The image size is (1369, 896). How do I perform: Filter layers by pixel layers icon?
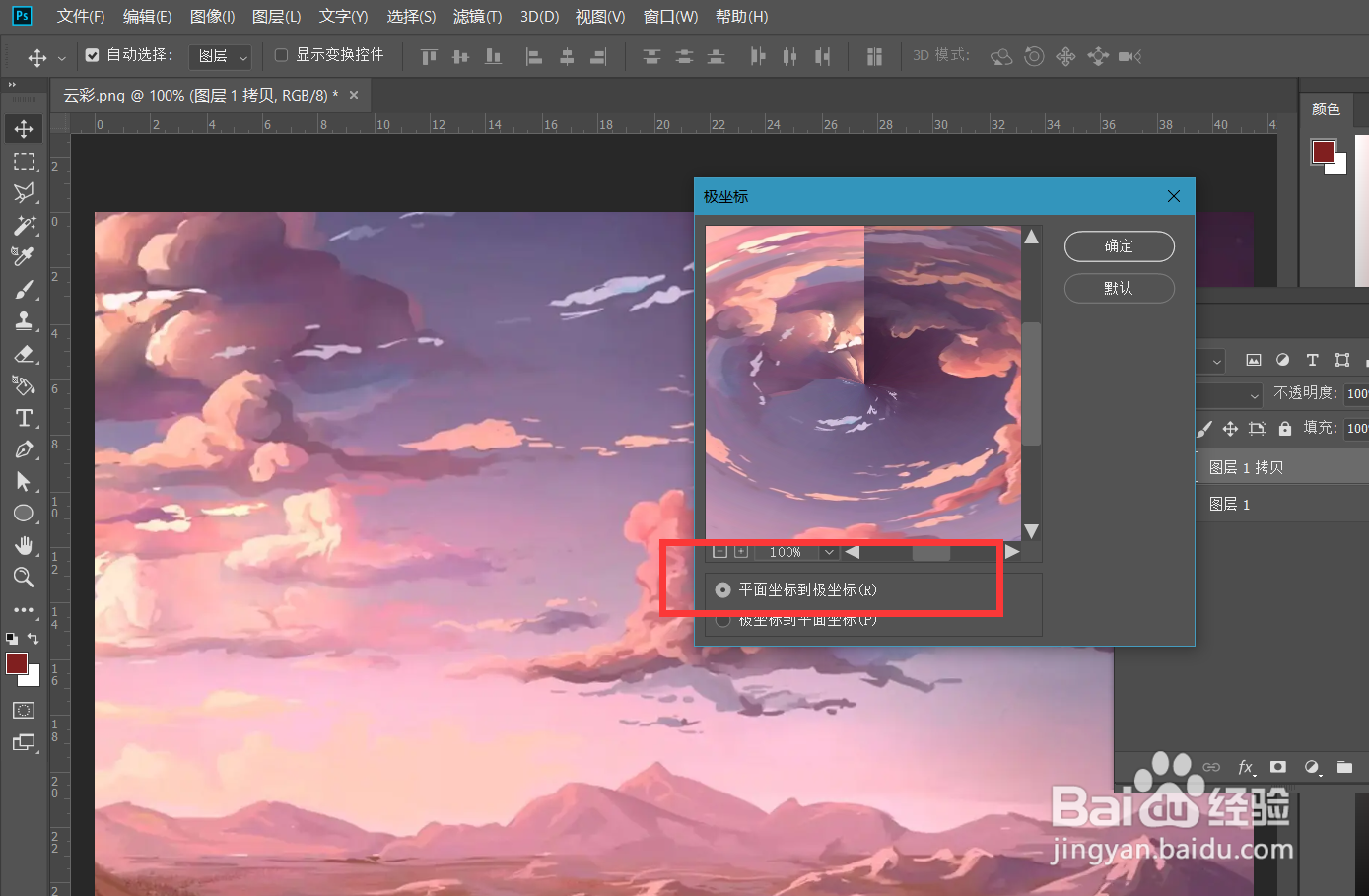click(1254, 360)
